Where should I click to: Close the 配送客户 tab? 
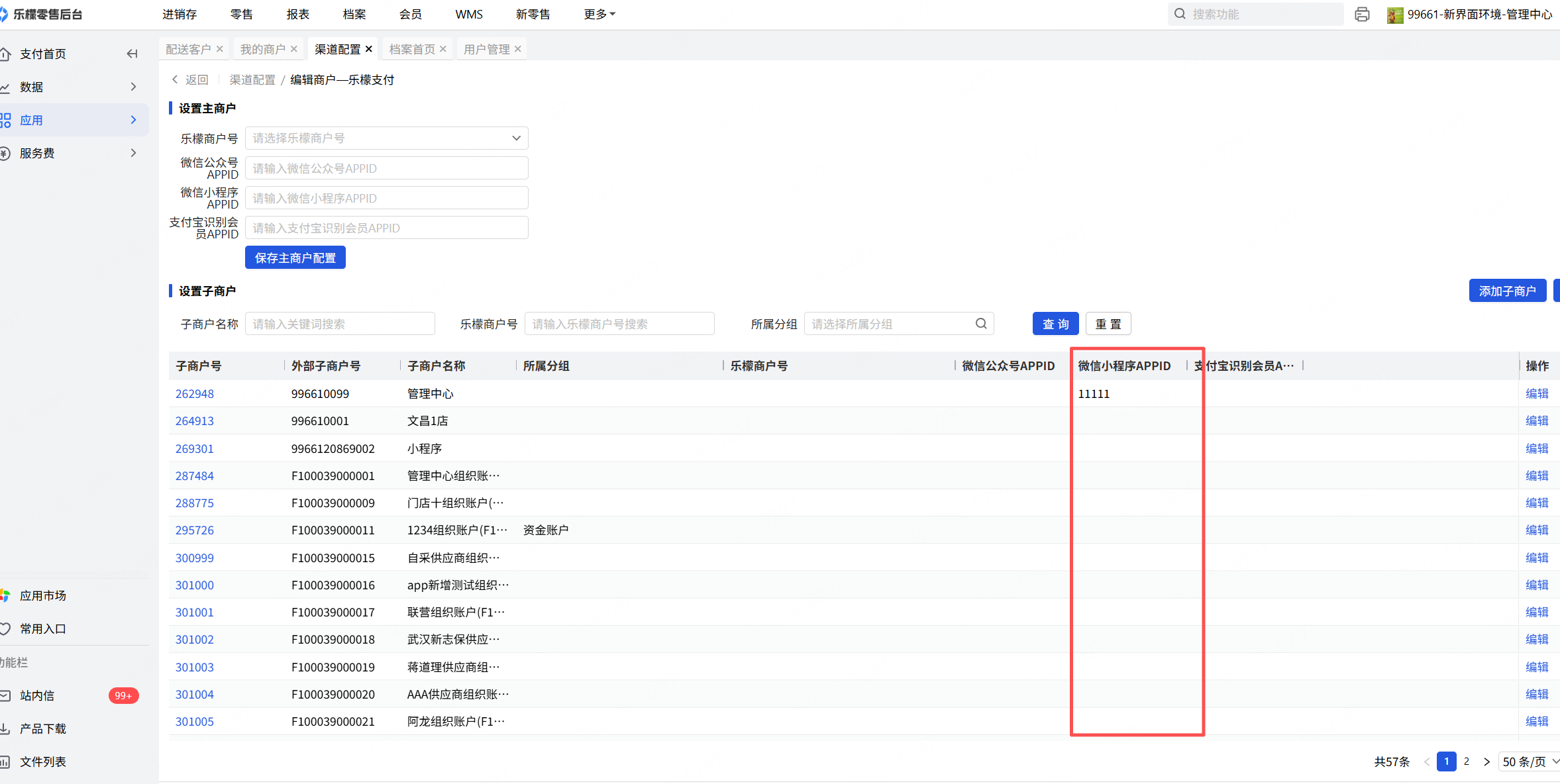(x=220, y=49)
